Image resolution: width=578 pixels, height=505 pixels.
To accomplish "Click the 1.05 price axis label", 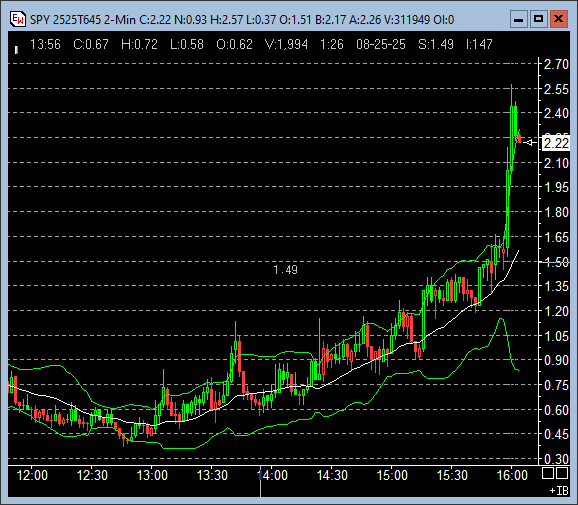I will 556,336.
